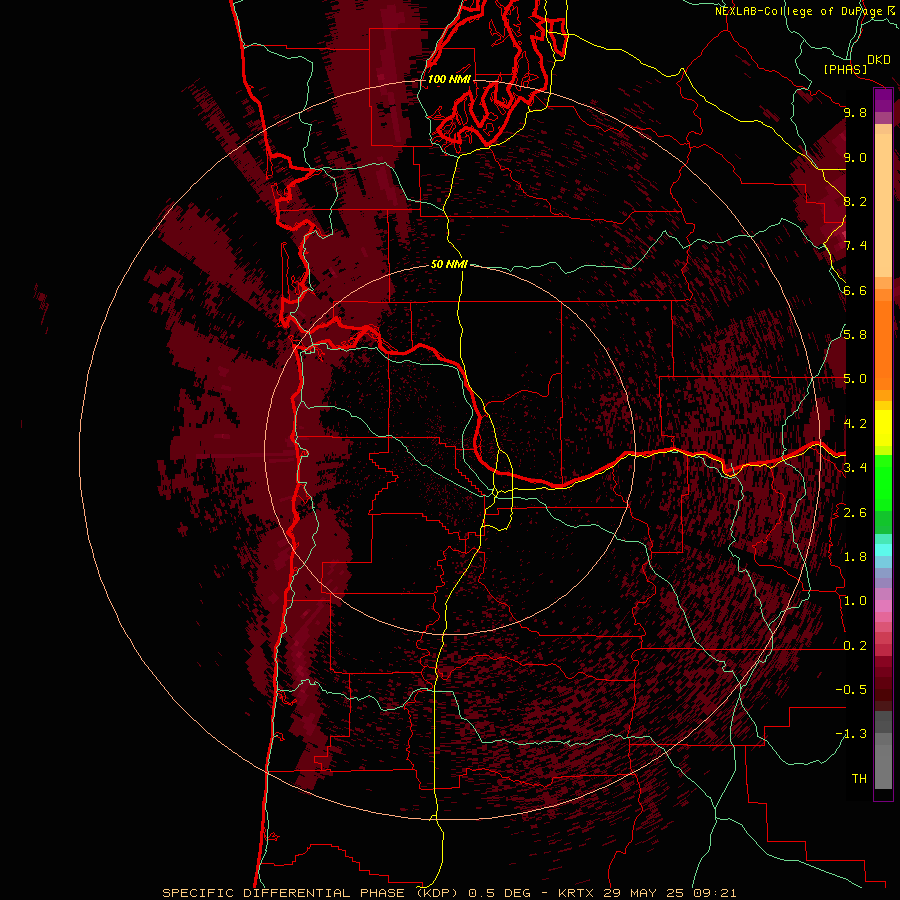The height and width of the screenshot is (900, 900).
Task: Click the '50 NMI' range ring label
Action: (449, 264)
